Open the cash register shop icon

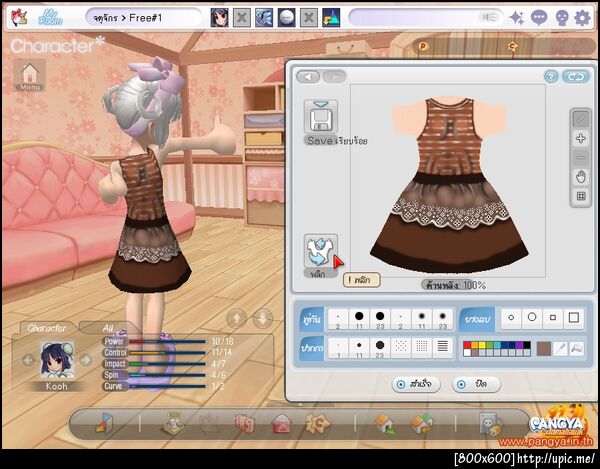173,424
